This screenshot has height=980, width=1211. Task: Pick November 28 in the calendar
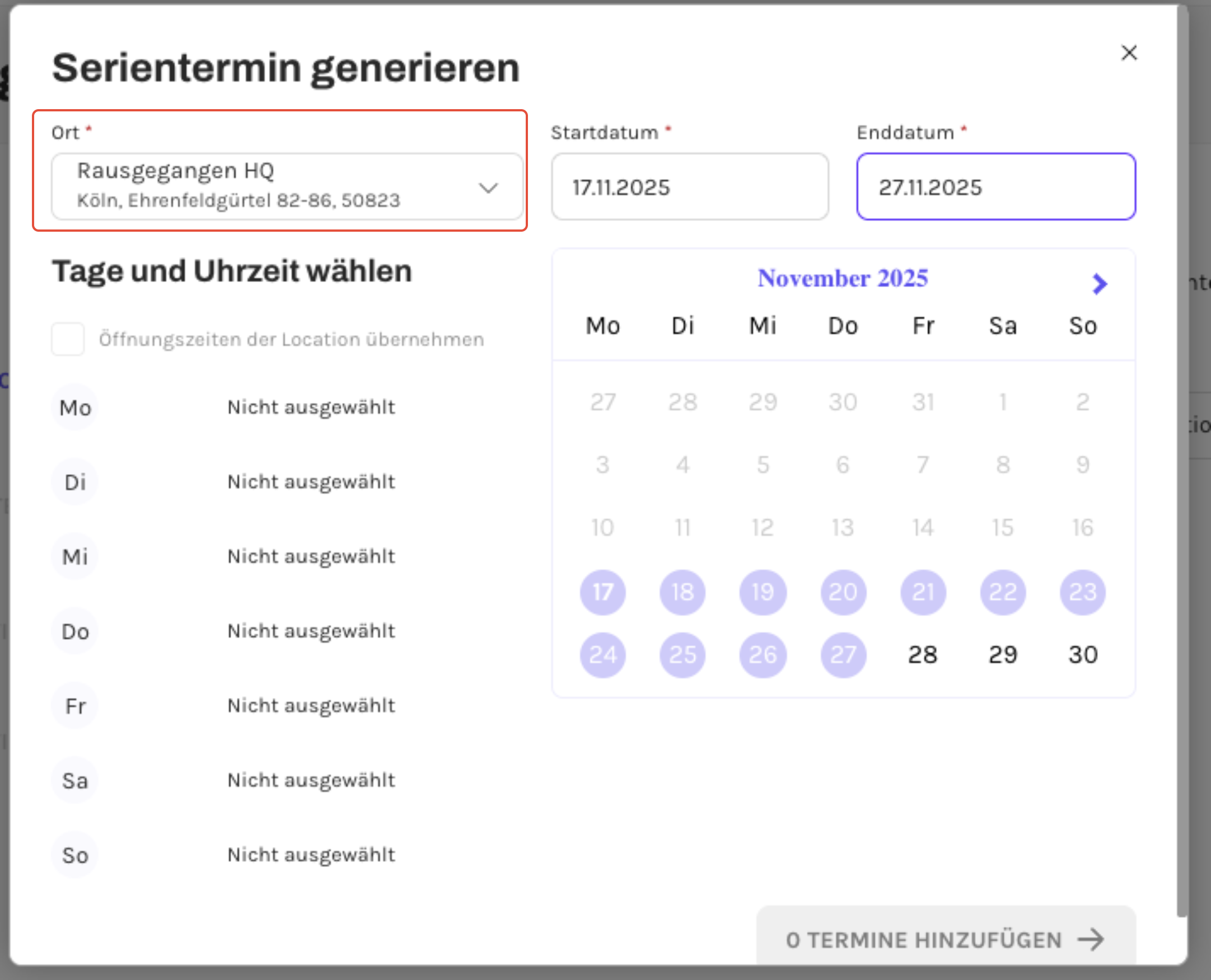tap(923, 655)
